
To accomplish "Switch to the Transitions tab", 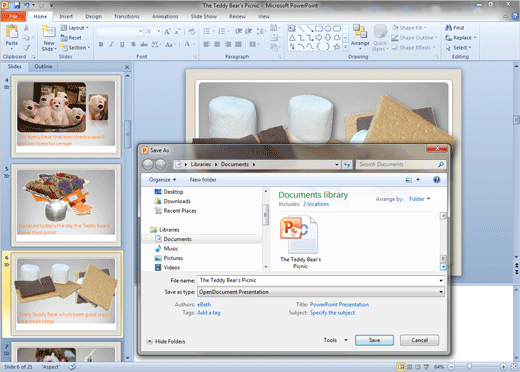I will coord(127,16).
